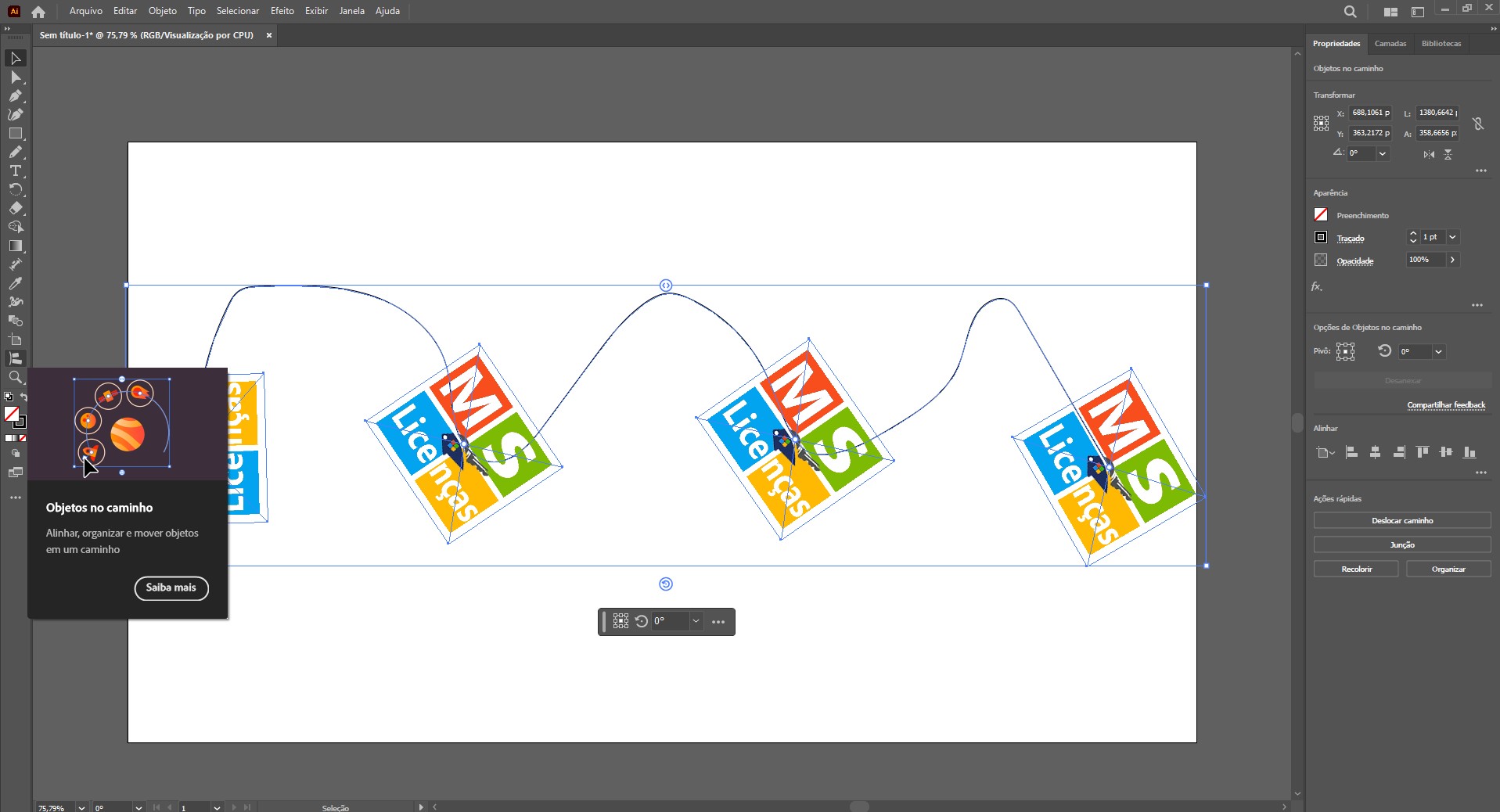
Task: Set Pivô reference point grid
Action: point(1345,351)
